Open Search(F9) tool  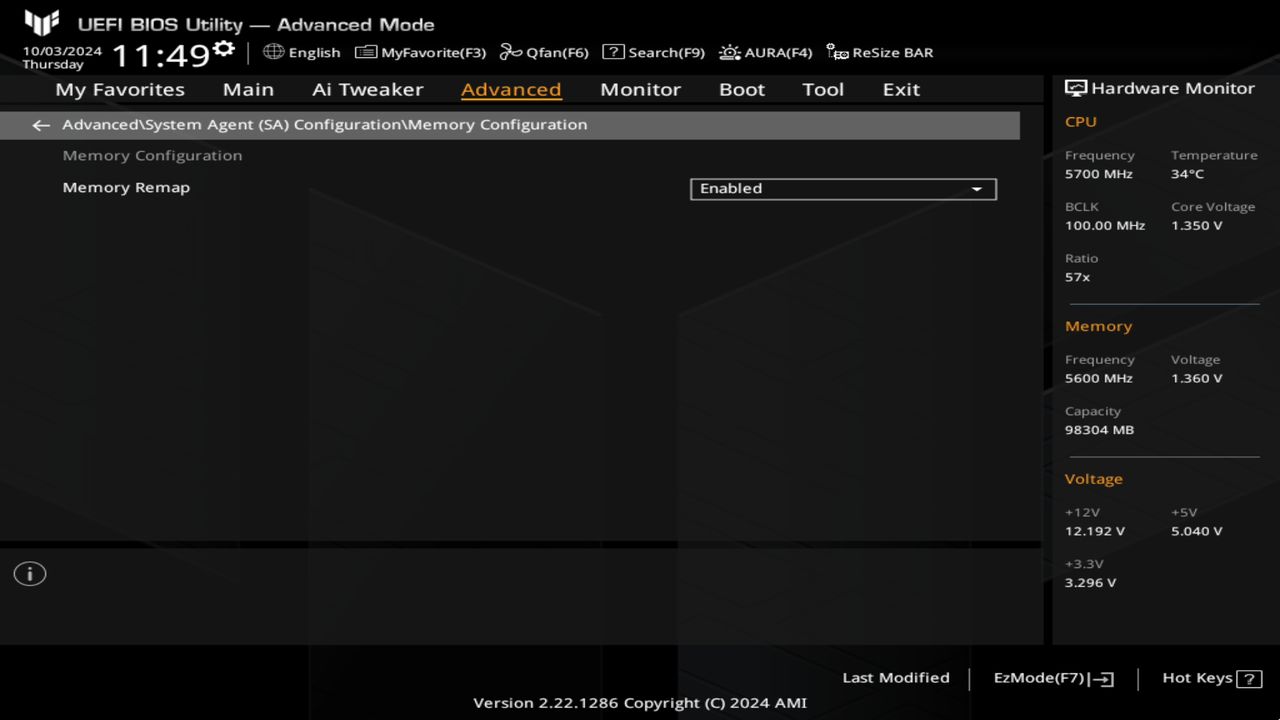pyautogui.click(x=653, y=52)
